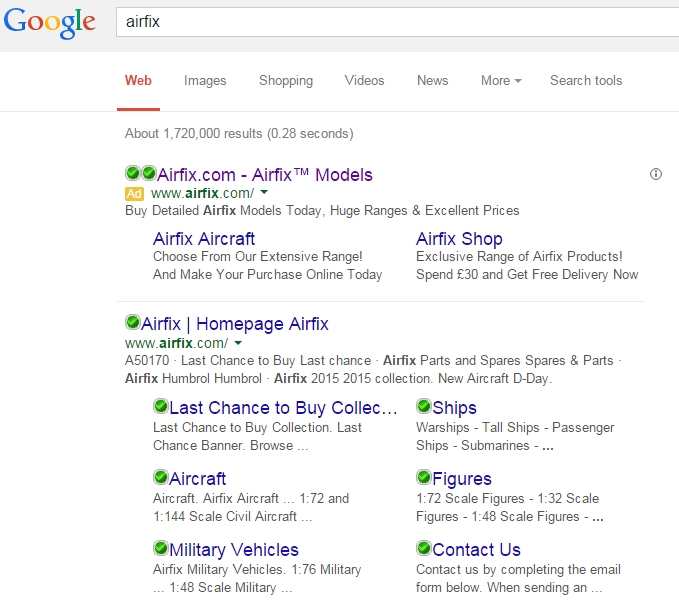The height and width of the screenshot is (605, 679).
Task: Click the yellow Ad badge
Action: click(x=134, y=194)
